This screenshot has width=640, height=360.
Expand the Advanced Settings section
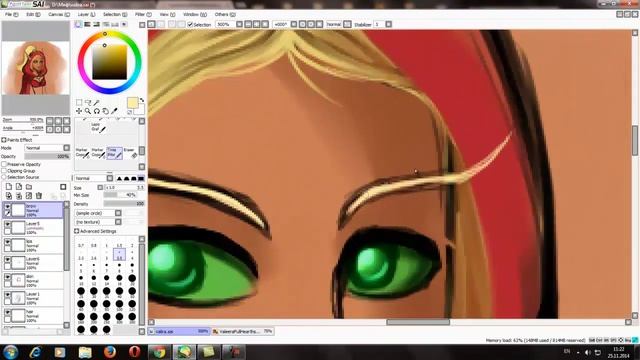pos(76,231)
